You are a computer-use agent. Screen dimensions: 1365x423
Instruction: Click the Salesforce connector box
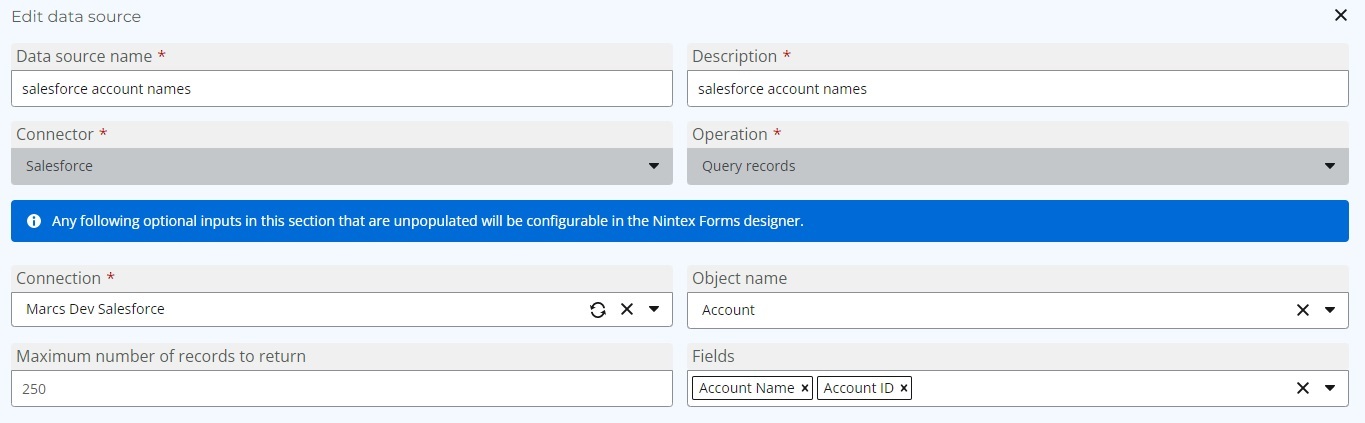click(342, 166)
